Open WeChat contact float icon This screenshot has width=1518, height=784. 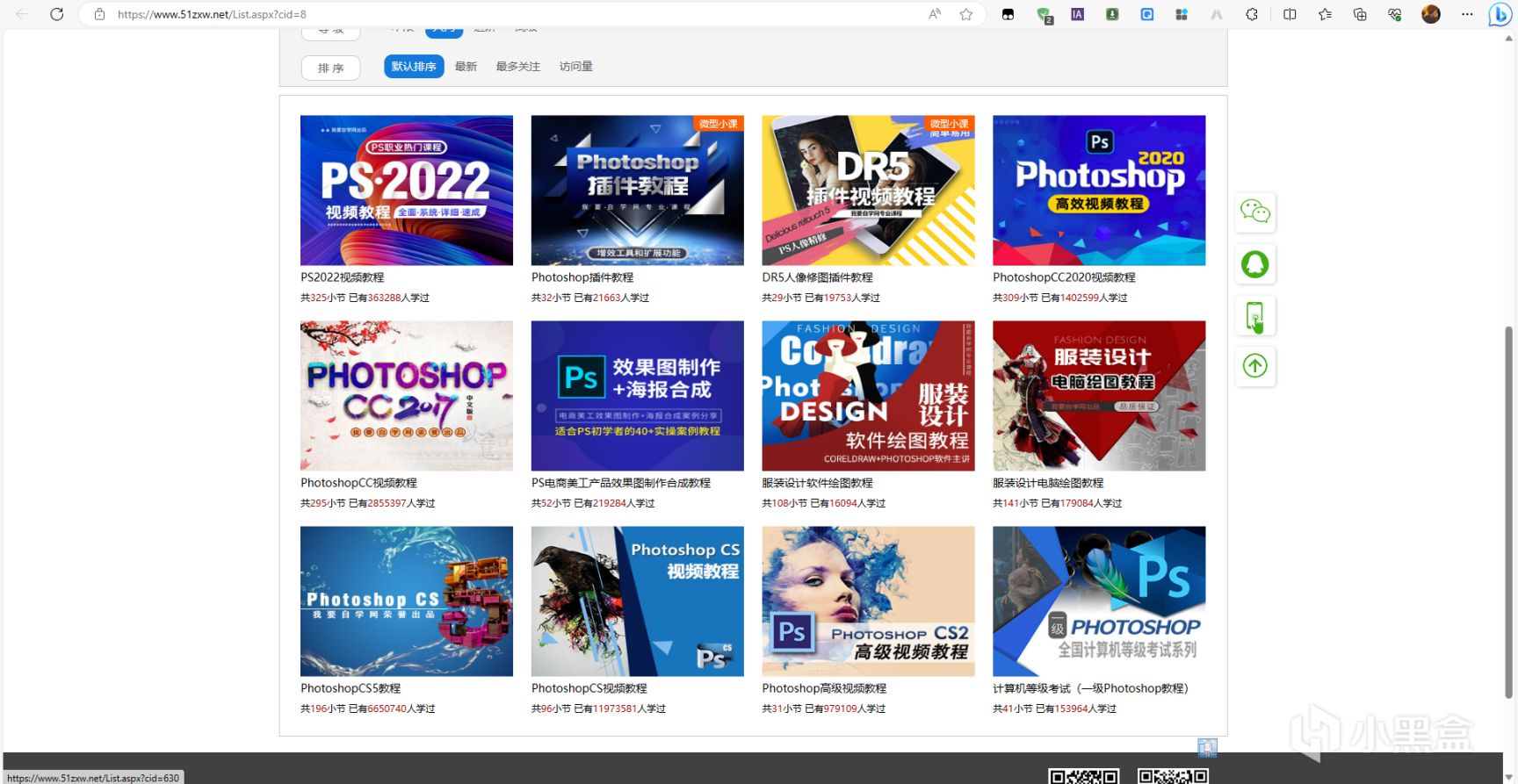pos(1255,212)
